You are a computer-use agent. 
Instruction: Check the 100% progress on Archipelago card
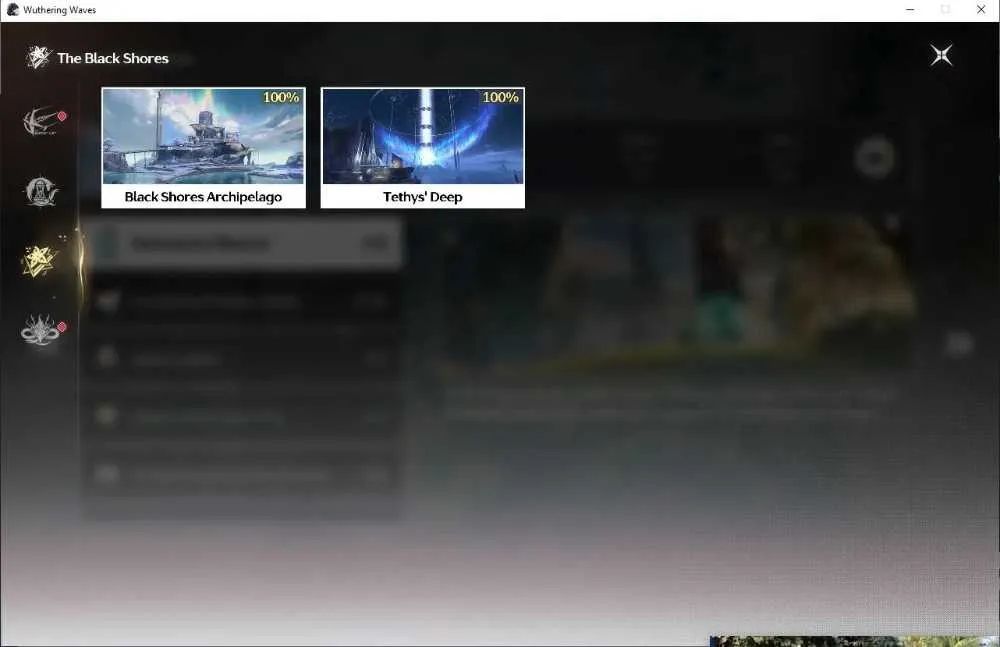281,97
